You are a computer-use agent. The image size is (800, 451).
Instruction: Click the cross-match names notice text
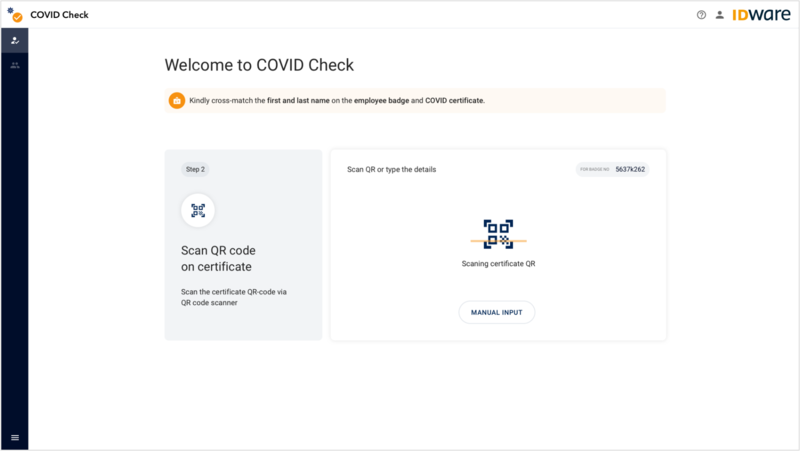(x=337, y=101)
